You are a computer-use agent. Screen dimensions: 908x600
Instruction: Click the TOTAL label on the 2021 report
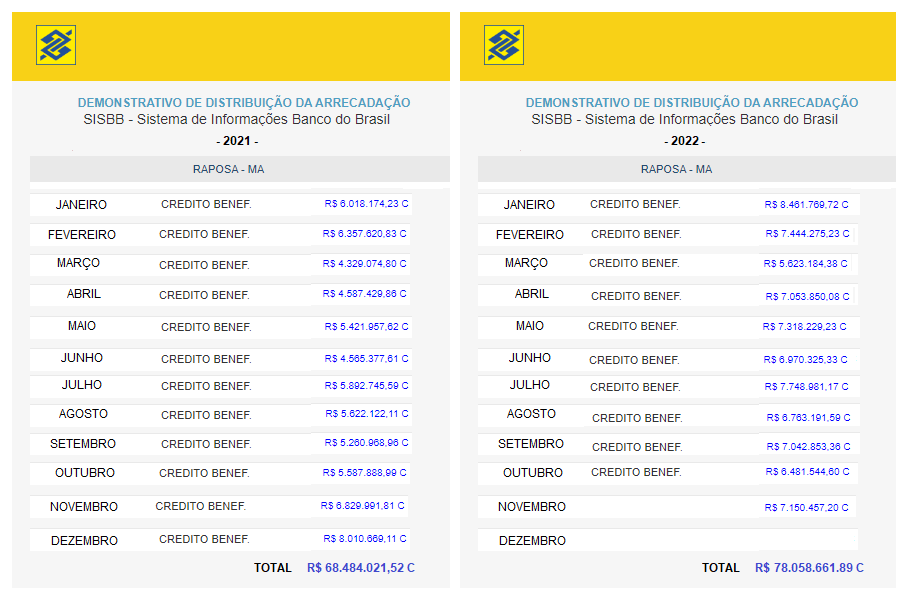point(270,567)
